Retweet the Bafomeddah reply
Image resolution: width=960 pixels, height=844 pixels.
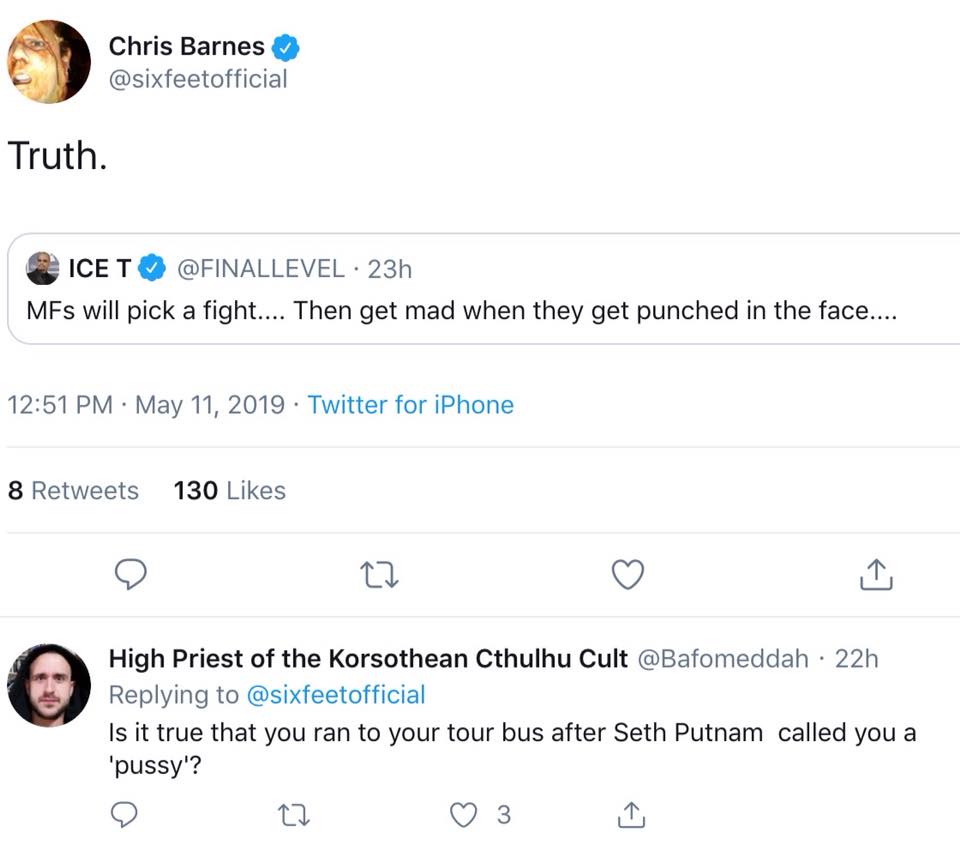point(293,815)
